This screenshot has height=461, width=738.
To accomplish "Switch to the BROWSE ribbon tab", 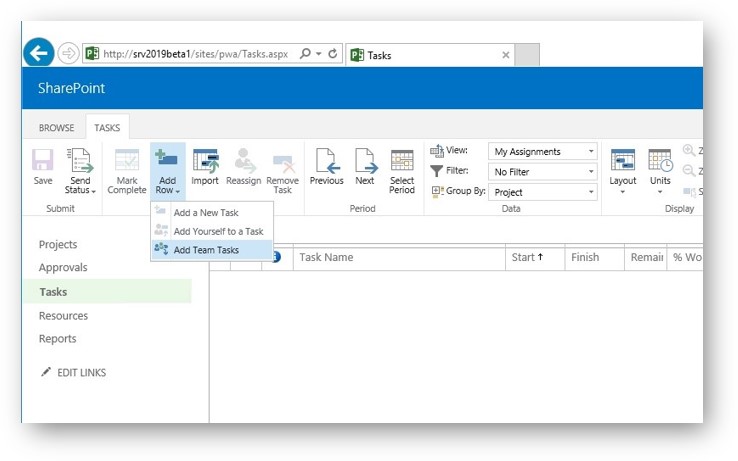I will coord(56,128).
